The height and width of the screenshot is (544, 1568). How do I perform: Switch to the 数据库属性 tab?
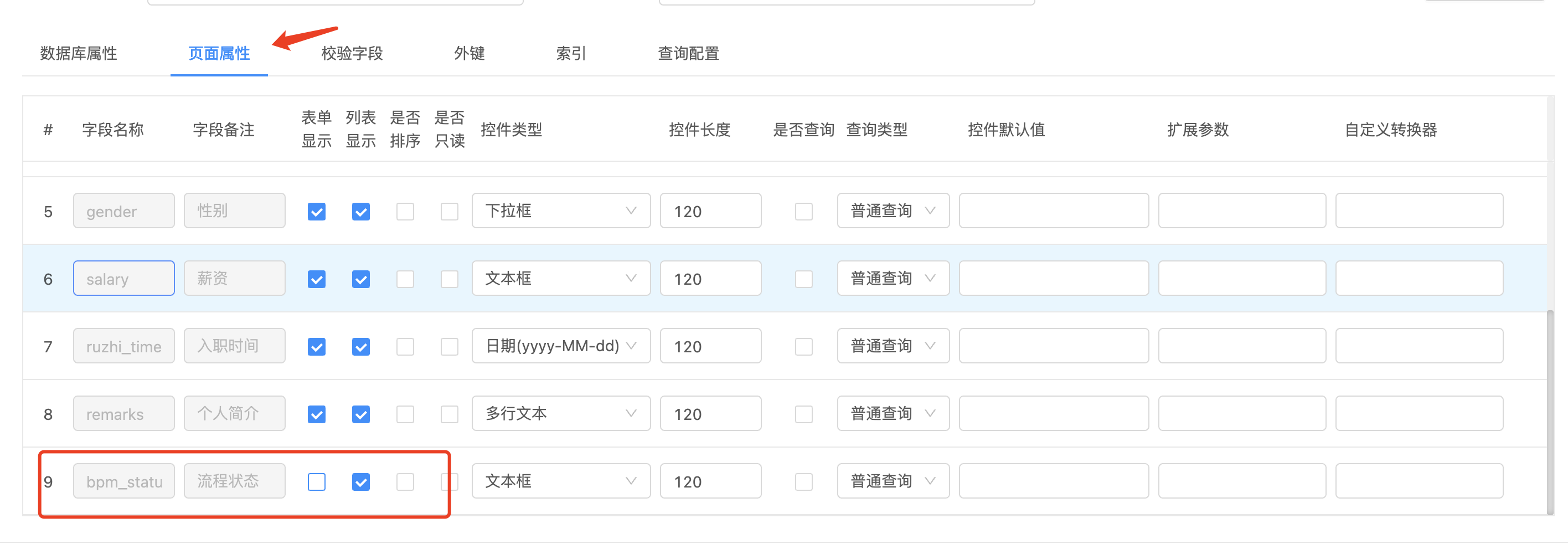pyautogui.click(x=79, y=54)
